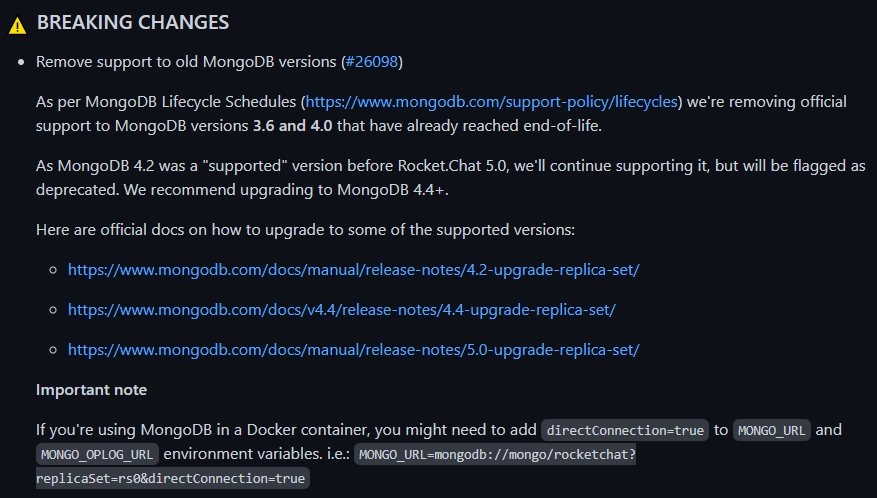Click the MONGO_URL inline code label
877x498 pixels.
tap(771, 430)
